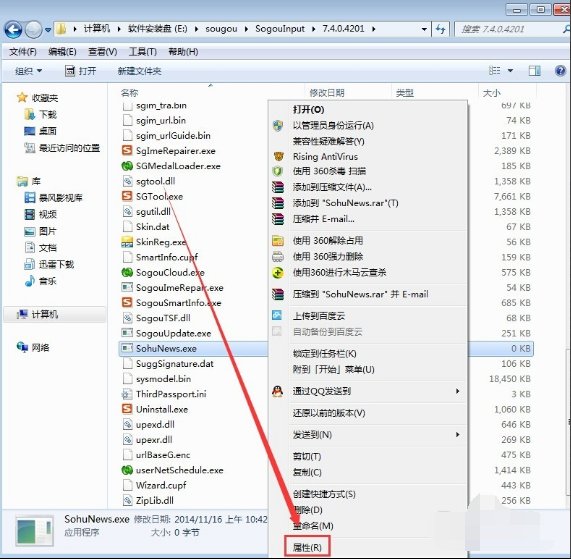This screenshot has width=571, height=559.
Task: Click the Back navigation arrow
Action: coord(13,29)
